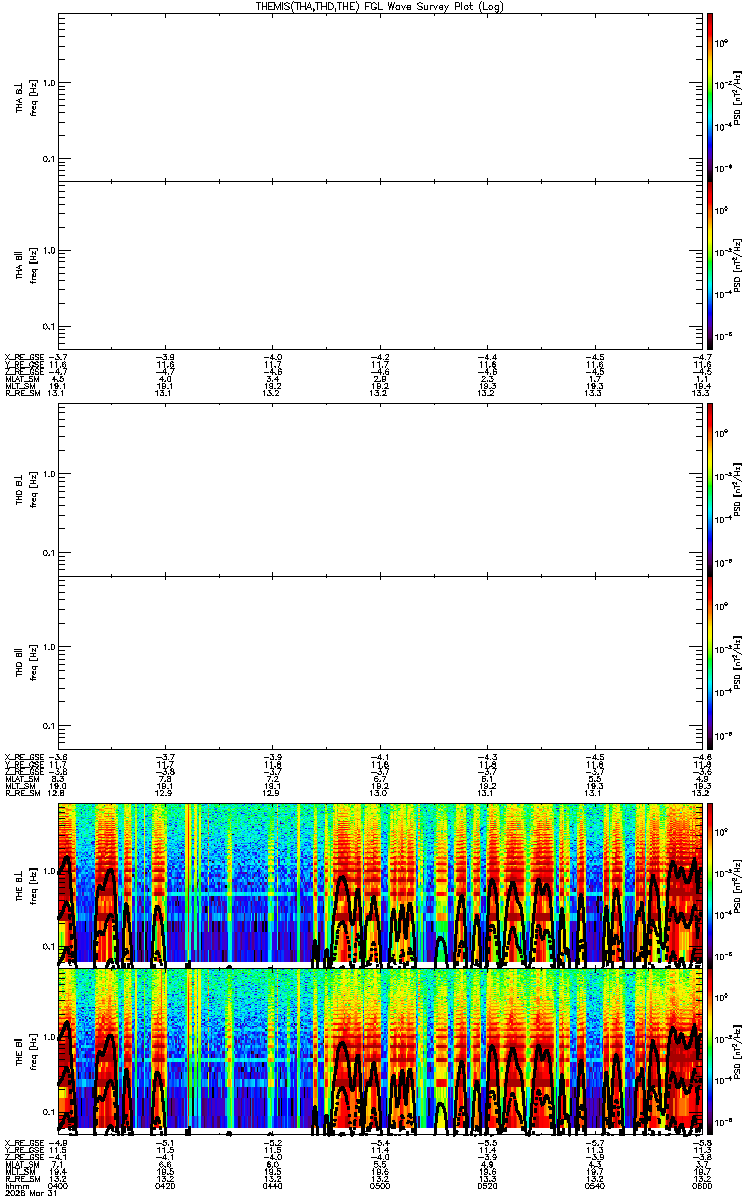Screen dimensions: 750x1200
Task: Click the 0.1 Hz tick of THE B∥ spectrogram
Action: tap(49, 1111)
